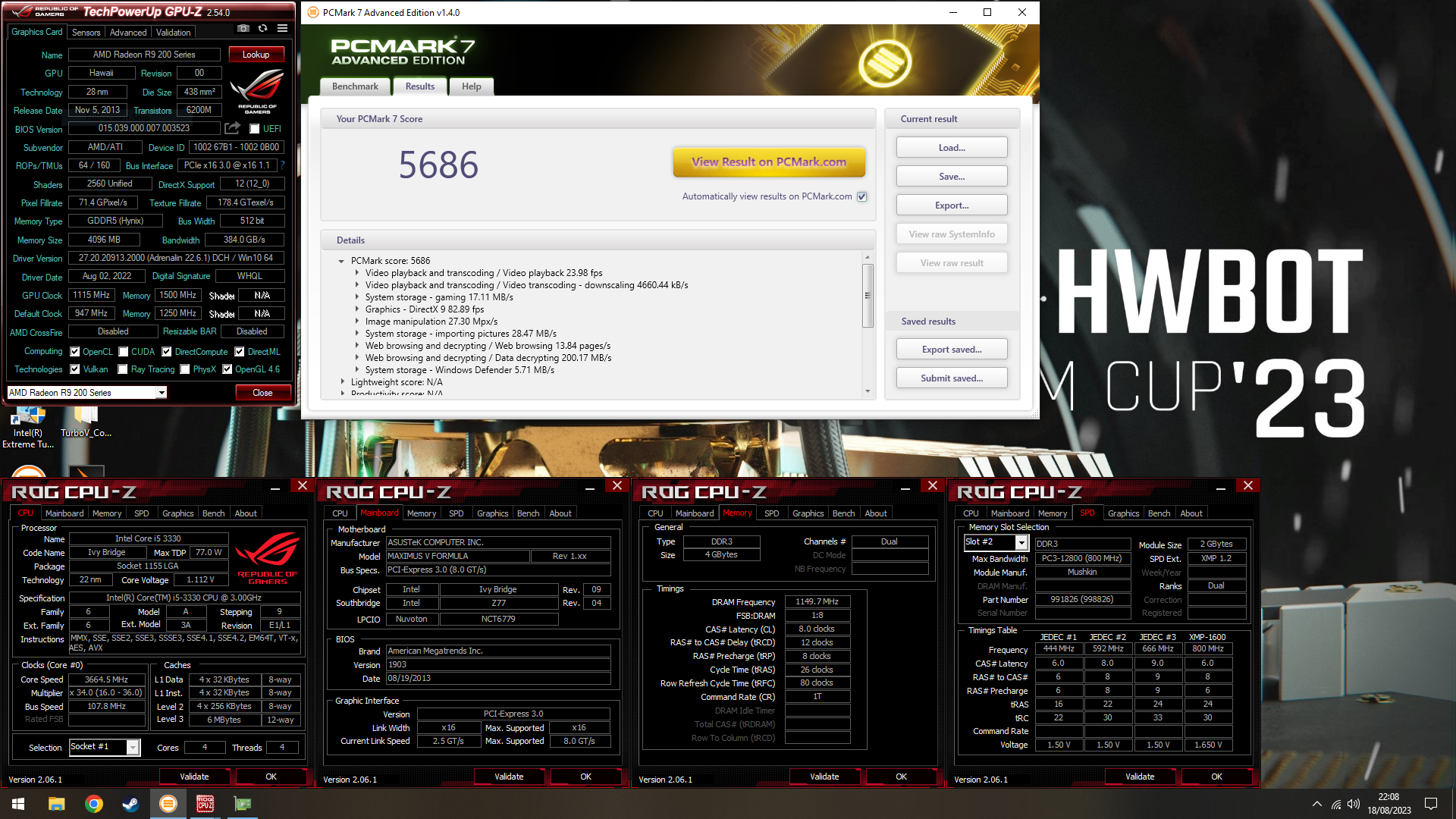
Task: Click the GPU-Z BIOS Version field
Action: coord(144,129)
